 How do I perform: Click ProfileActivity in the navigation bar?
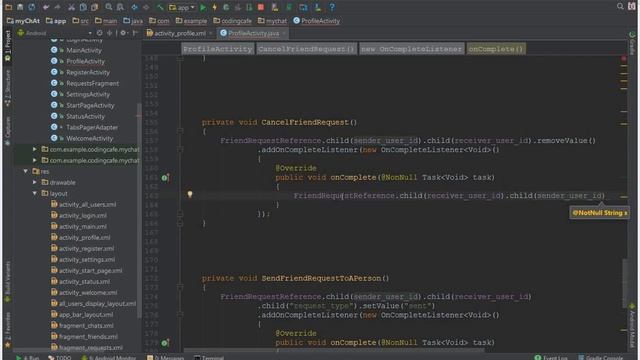click(x=317, y=20)
